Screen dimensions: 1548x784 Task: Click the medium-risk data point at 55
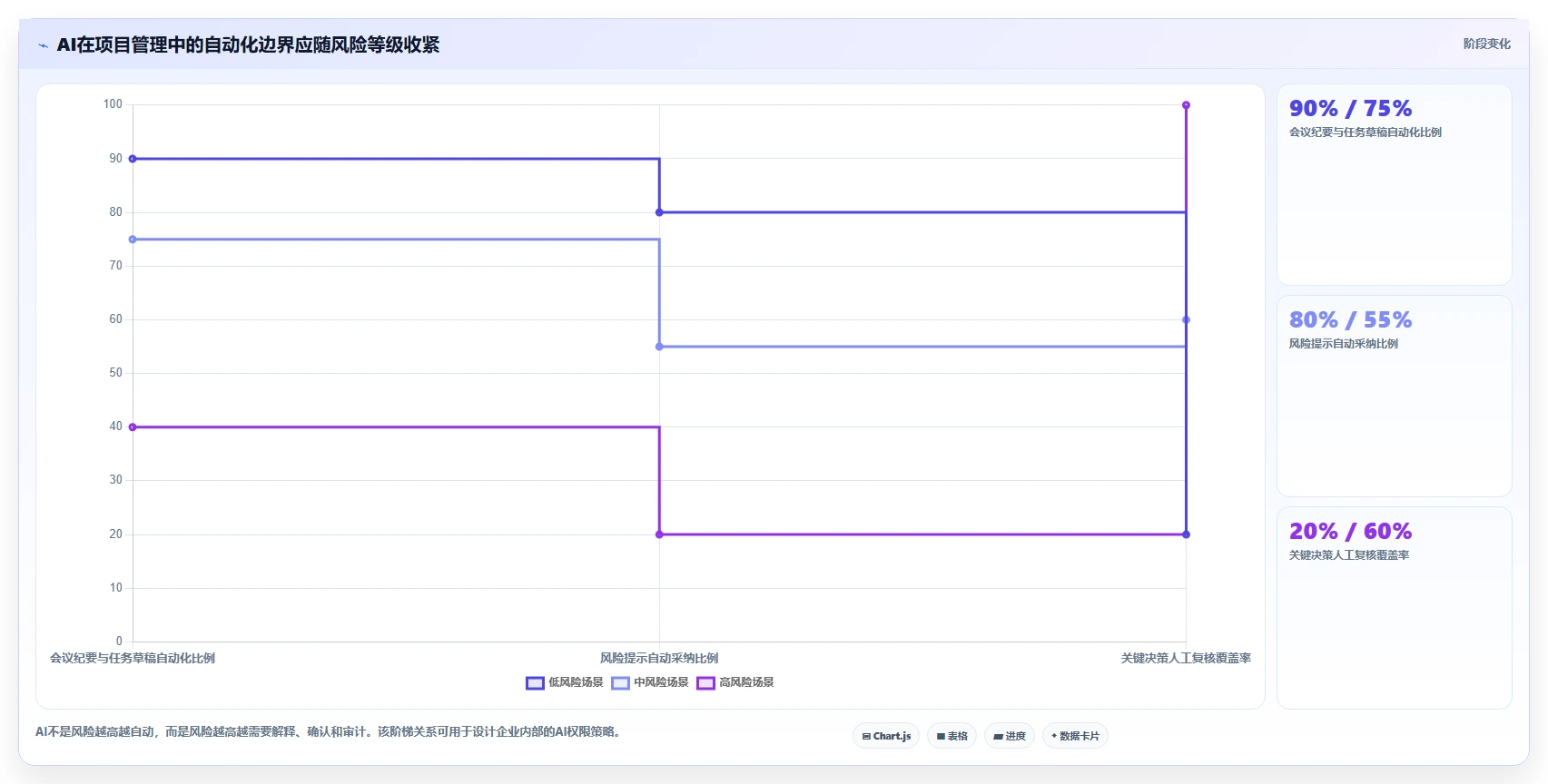click(x=659, y=347)
